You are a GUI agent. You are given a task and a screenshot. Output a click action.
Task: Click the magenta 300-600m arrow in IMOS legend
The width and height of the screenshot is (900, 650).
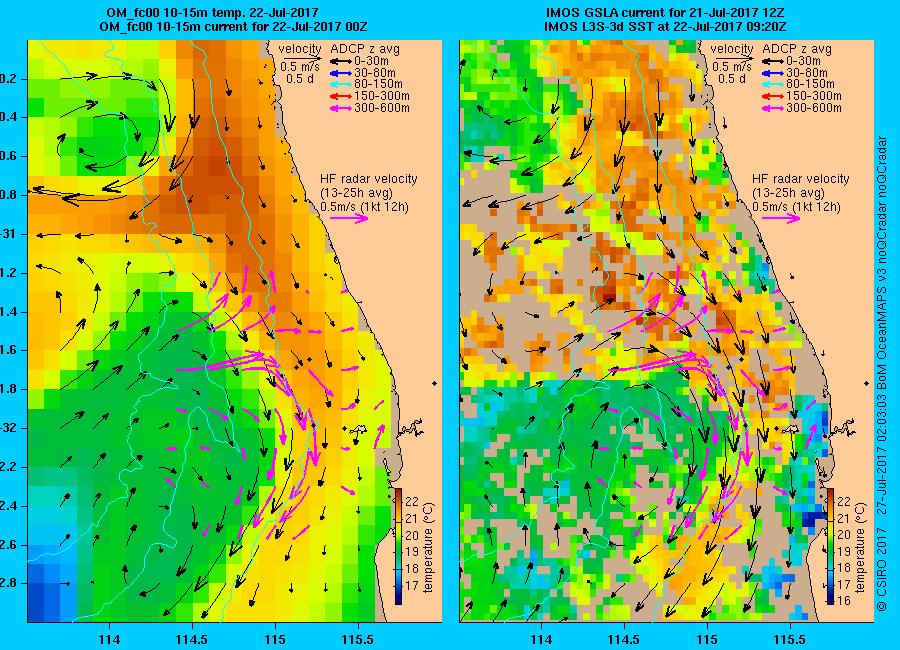click(x=773, y=108)
